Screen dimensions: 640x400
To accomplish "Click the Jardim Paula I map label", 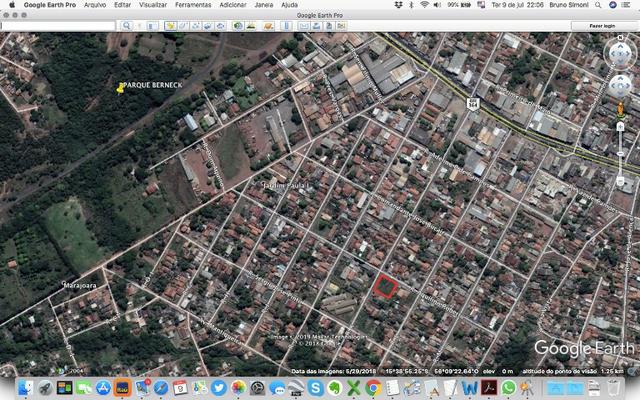I will 285,186.
